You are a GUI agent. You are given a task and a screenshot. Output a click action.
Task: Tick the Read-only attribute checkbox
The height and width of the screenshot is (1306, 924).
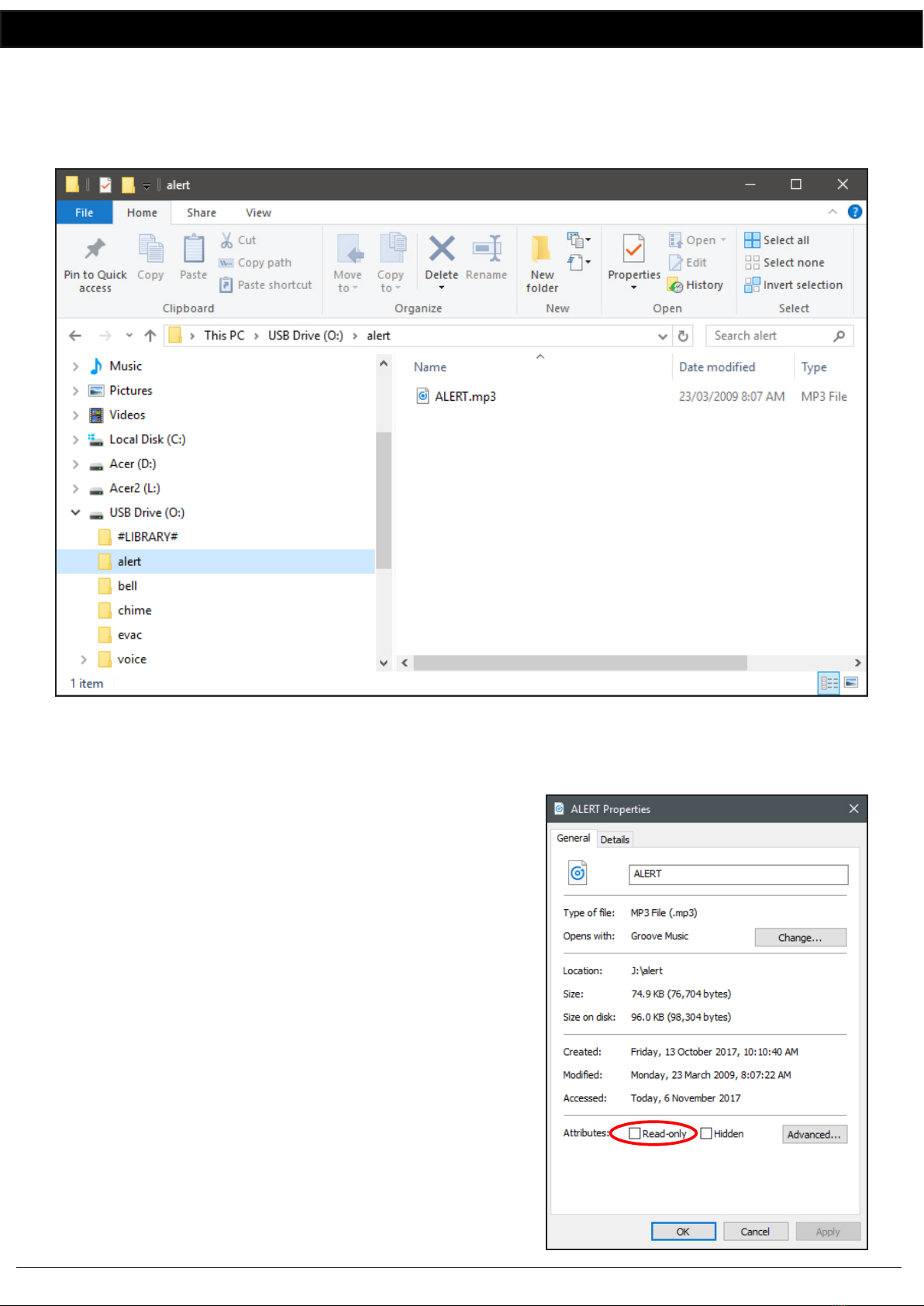635,1133
